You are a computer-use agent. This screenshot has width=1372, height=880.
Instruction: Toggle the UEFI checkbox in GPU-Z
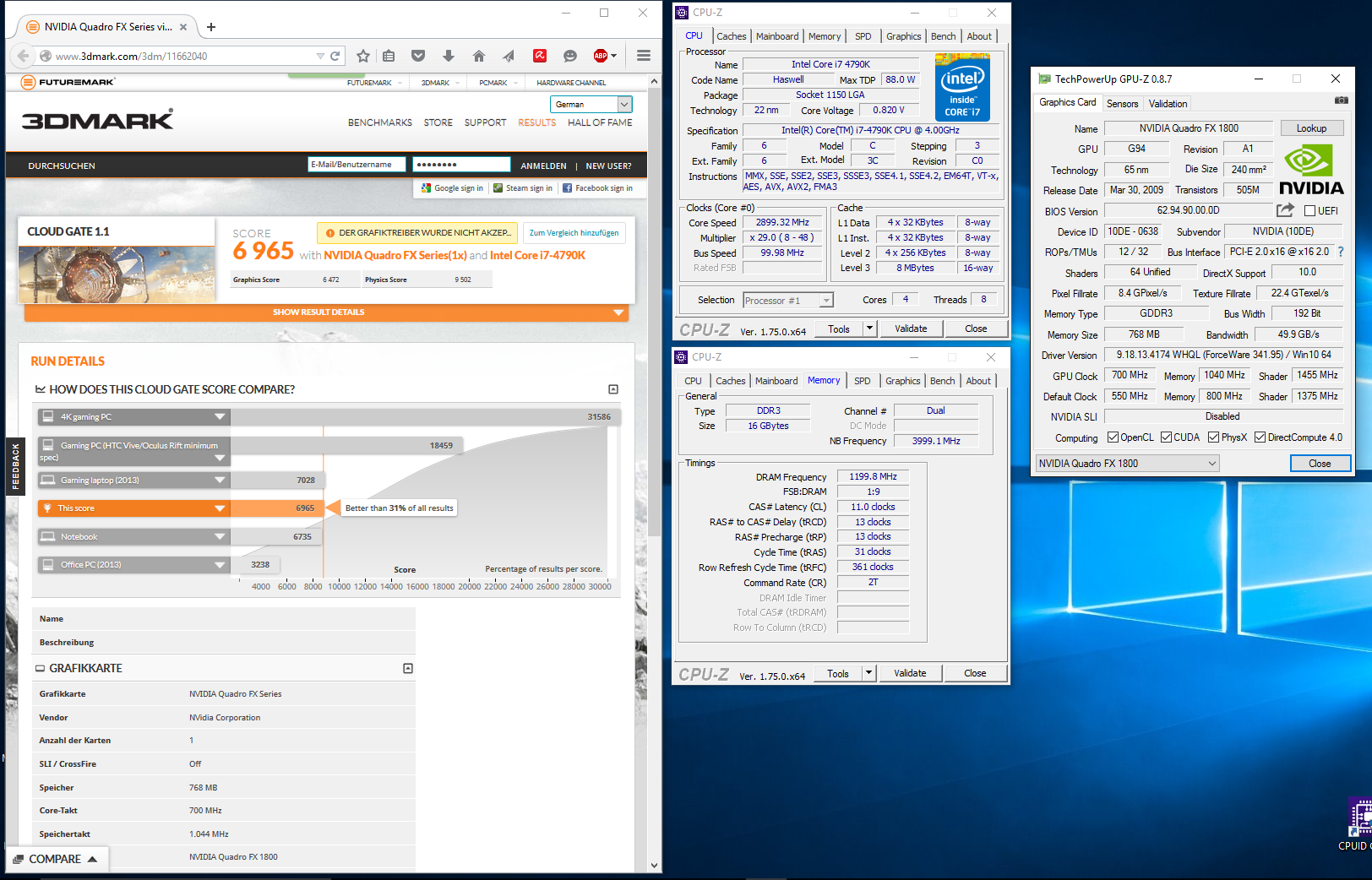[x=1309, y=210]
